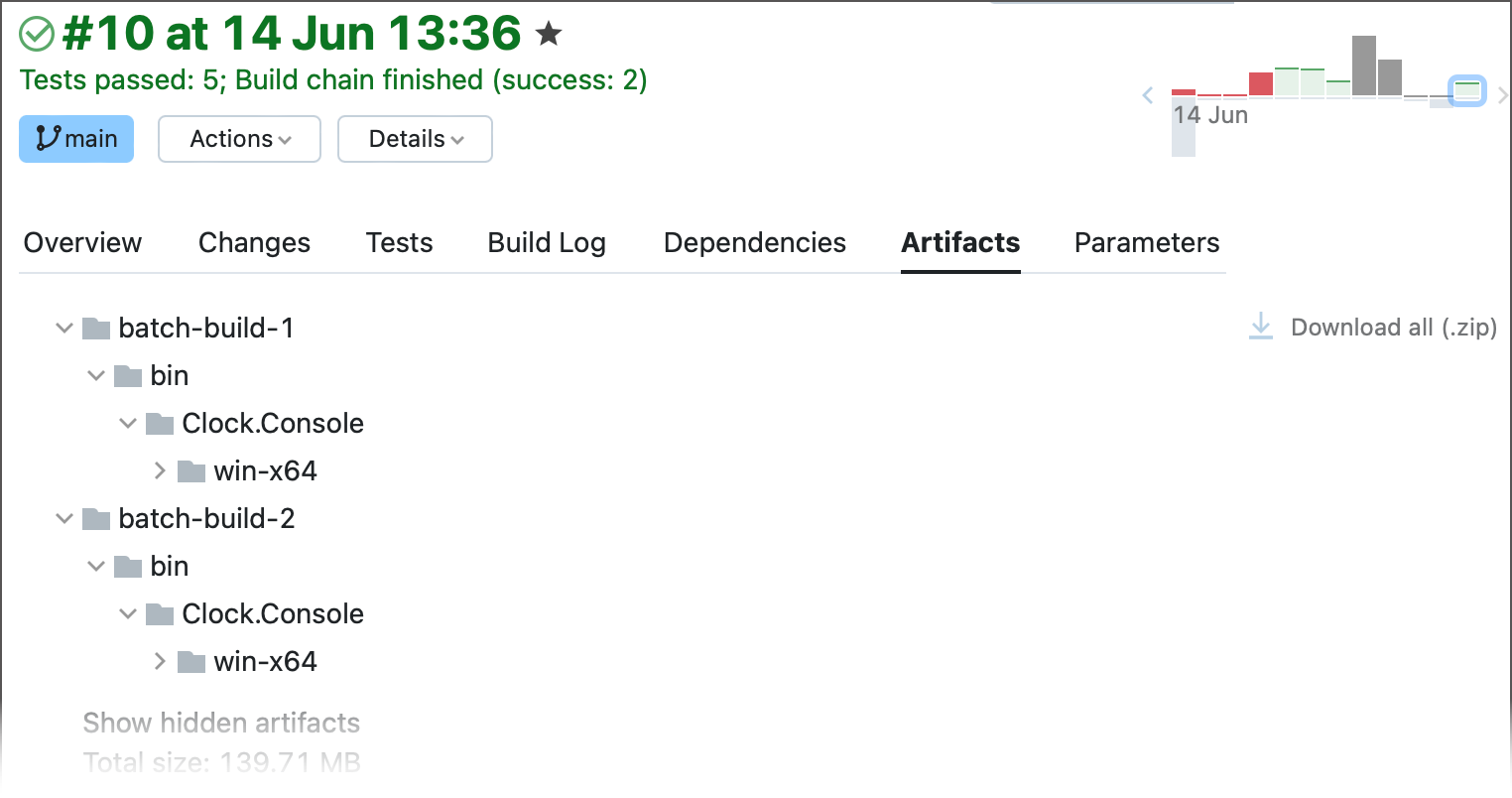Open the Dependencies tab
Image resolution: width=1512 pixels, height=798 pixels.
click(754, 243)
